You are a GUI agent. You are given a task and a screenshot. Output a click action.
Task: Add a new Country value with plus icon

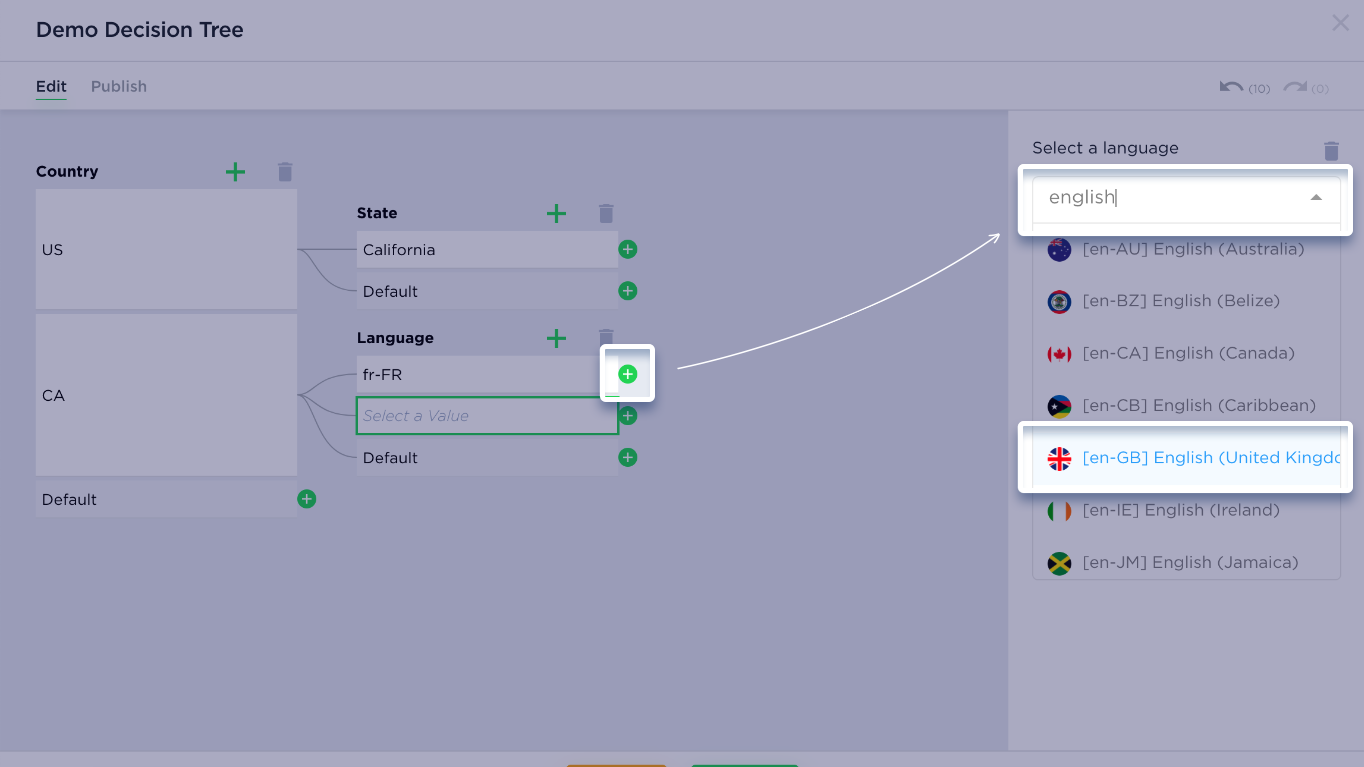(x=235, y=172)
